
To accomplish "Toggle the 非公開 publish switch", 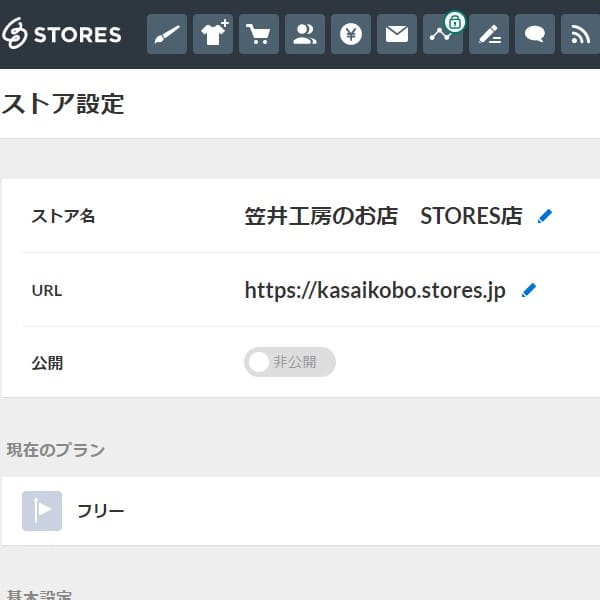I will click(290, 362).
